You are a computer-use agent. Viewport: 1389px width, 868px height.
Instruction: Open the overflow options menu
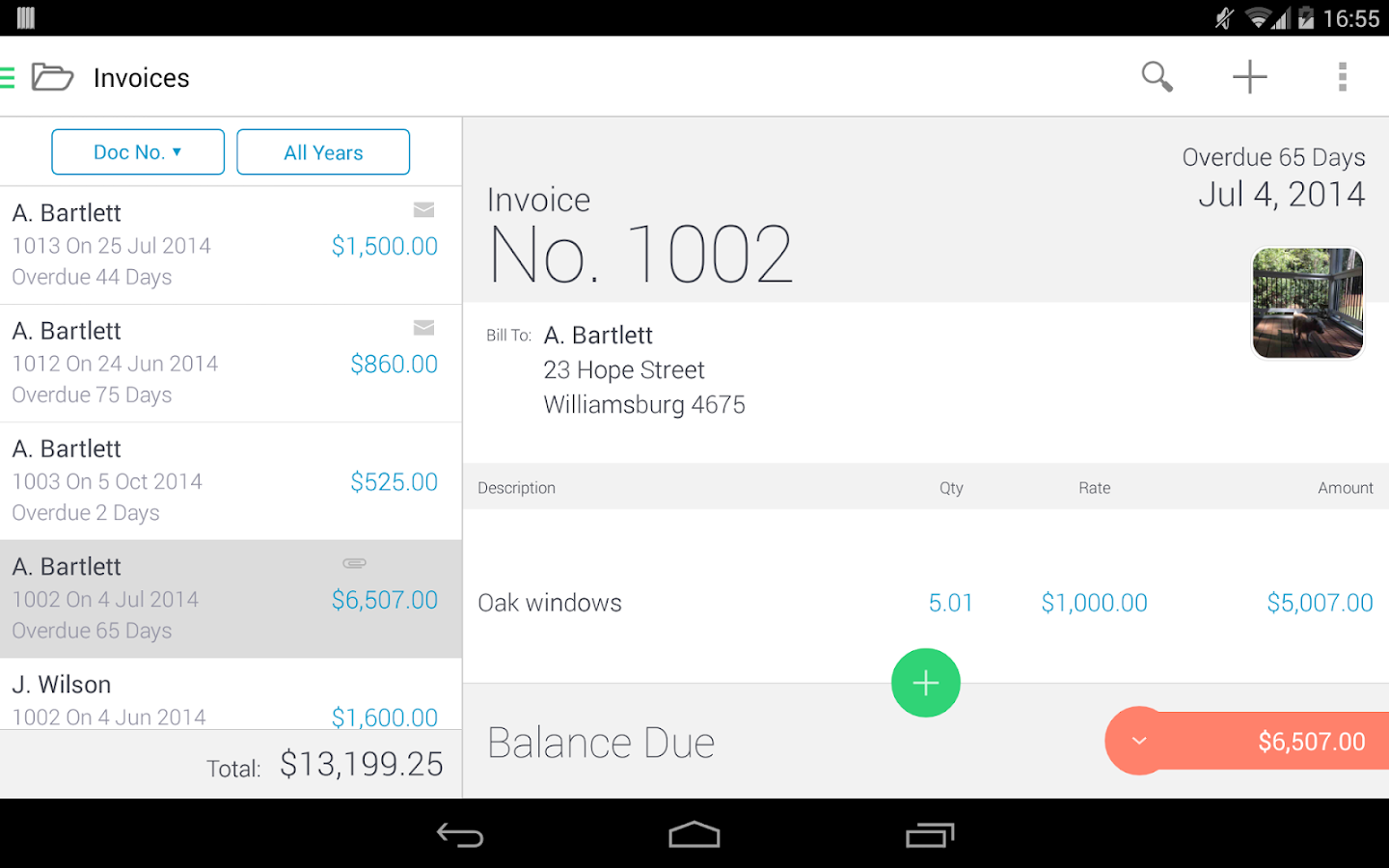[1342, 76]
